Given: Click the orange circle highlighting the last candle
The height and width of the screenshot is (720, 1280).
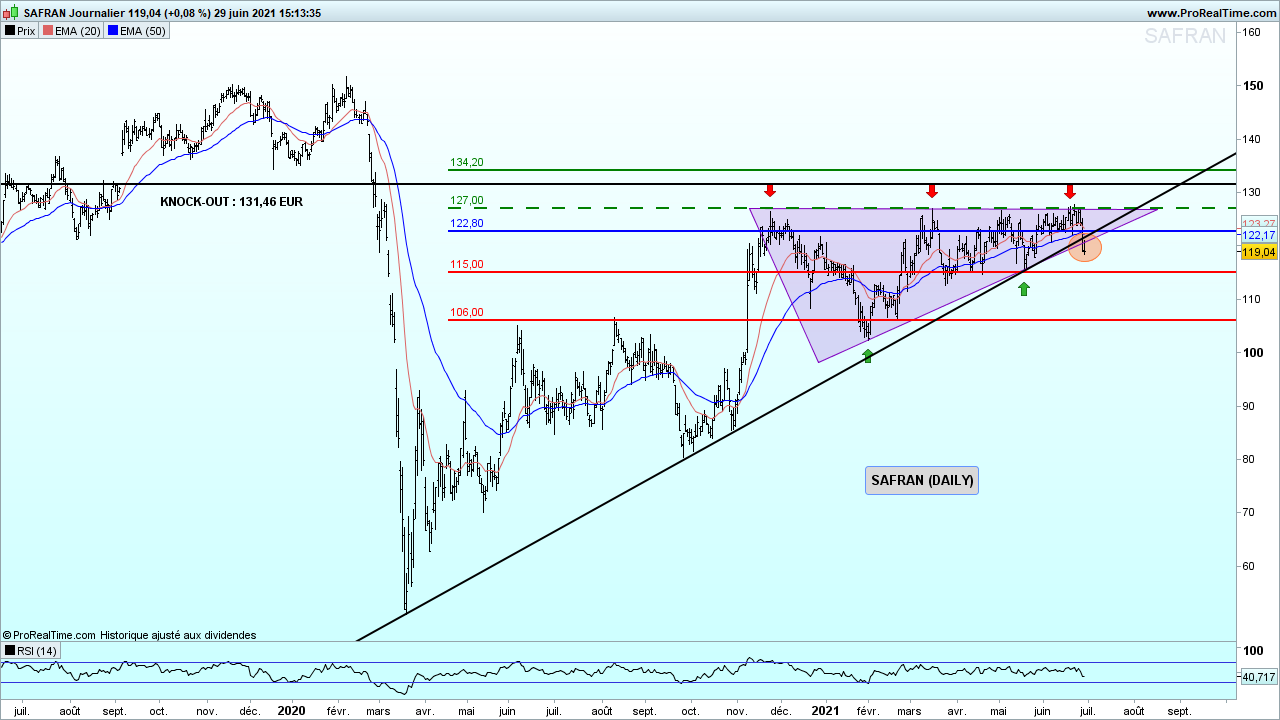Looking at the screenshot, I should 1085,248.
